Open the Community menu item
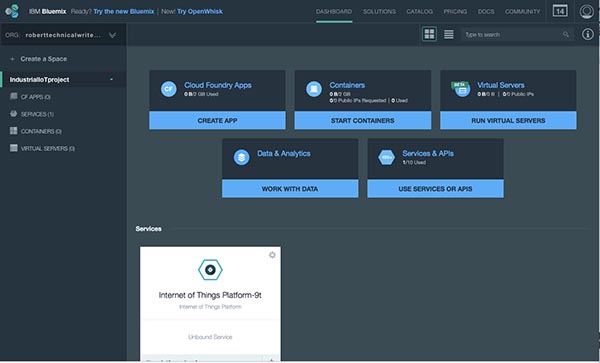This screenshot has width=600, height=363. click(522, 11)
